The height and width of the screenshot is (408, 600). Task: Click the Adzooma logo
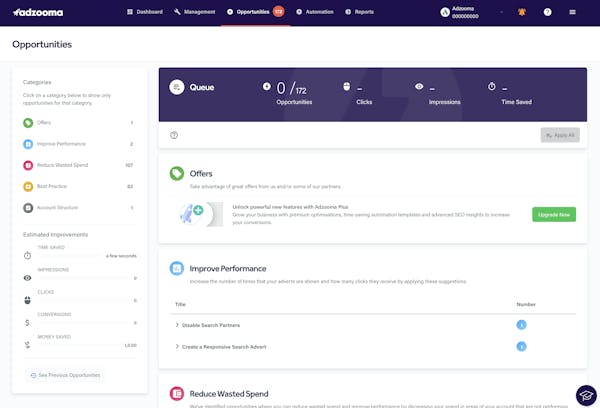coord(38,12)
